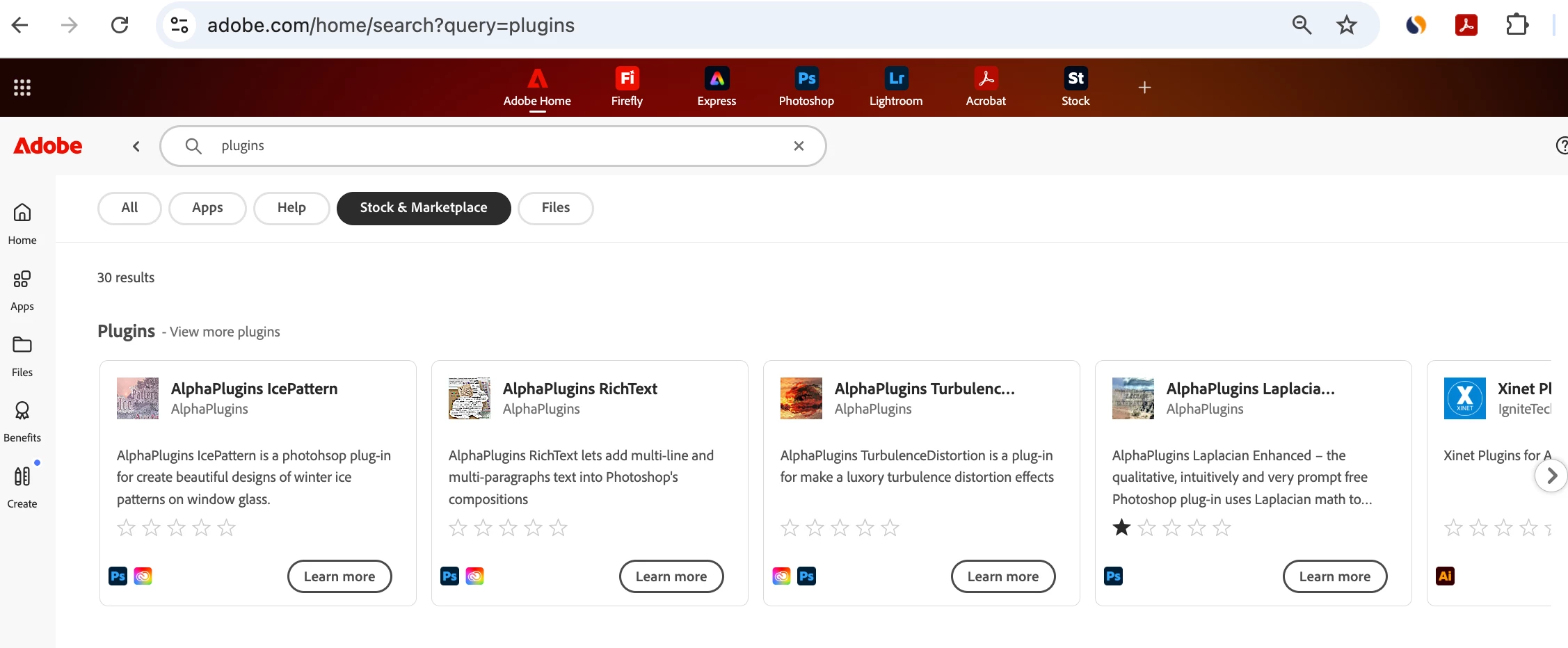
Task: Click the search magnifier icon
Action: [193, 146]
